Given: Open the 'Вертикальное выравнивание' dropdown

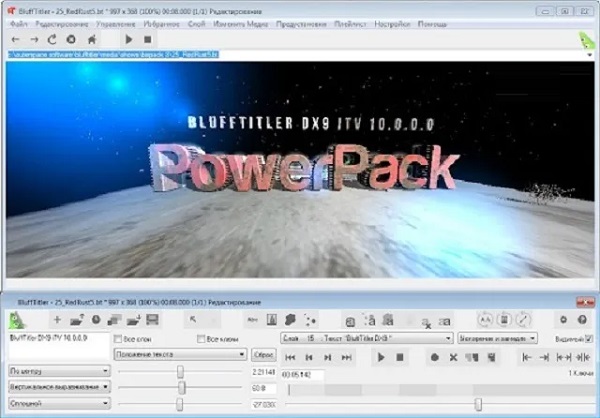Looking at the screenshot, I should click(59, 387).
